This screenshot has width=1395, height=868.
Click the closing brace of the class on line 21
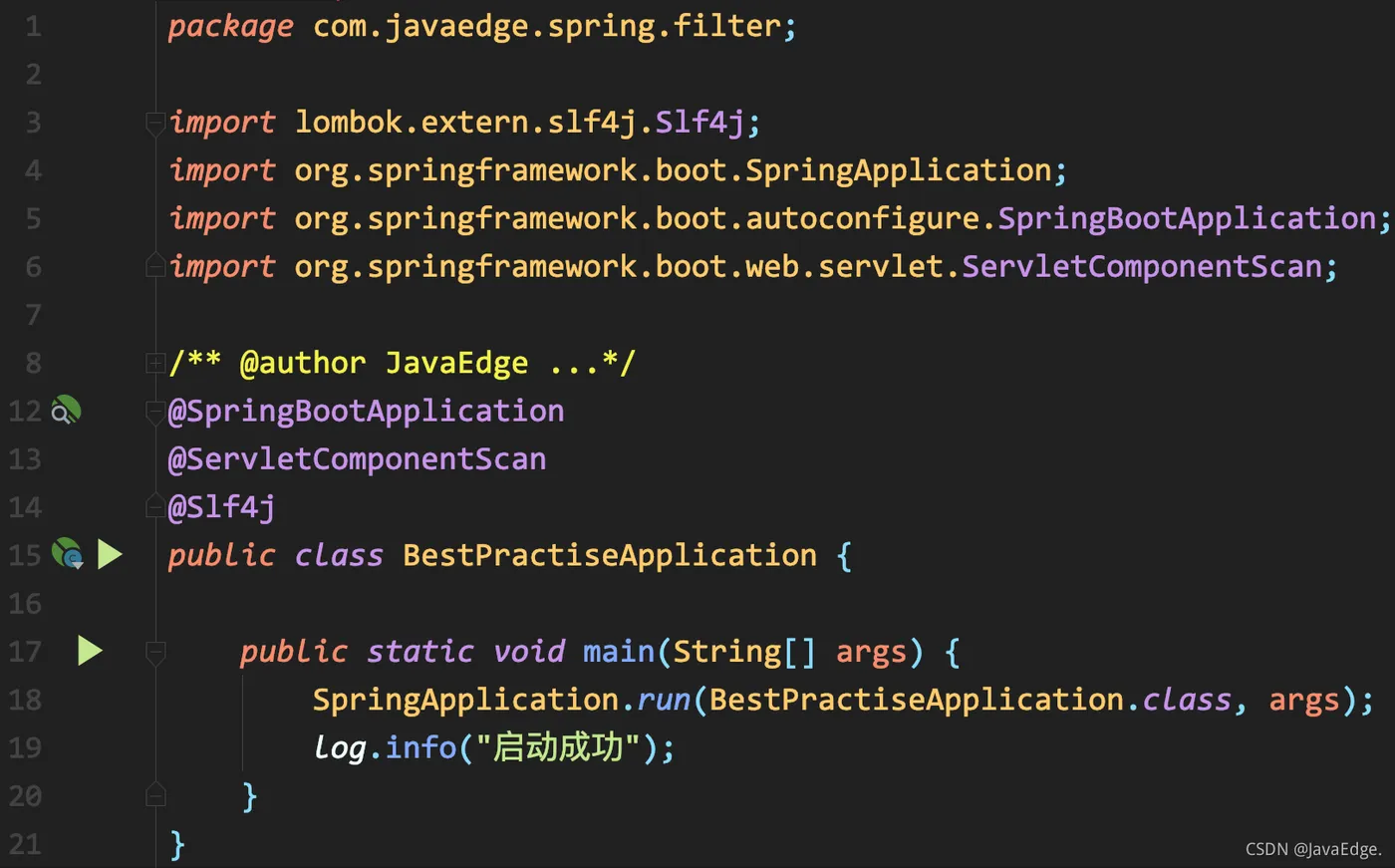tap(177, 844)
